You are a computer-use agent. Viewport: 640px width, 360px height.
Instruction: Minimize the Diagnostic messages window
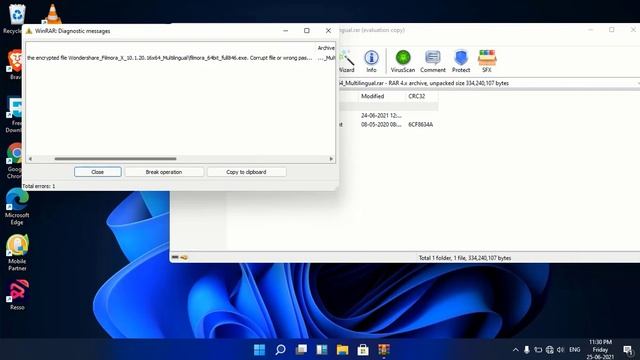[x=286, y=31]
